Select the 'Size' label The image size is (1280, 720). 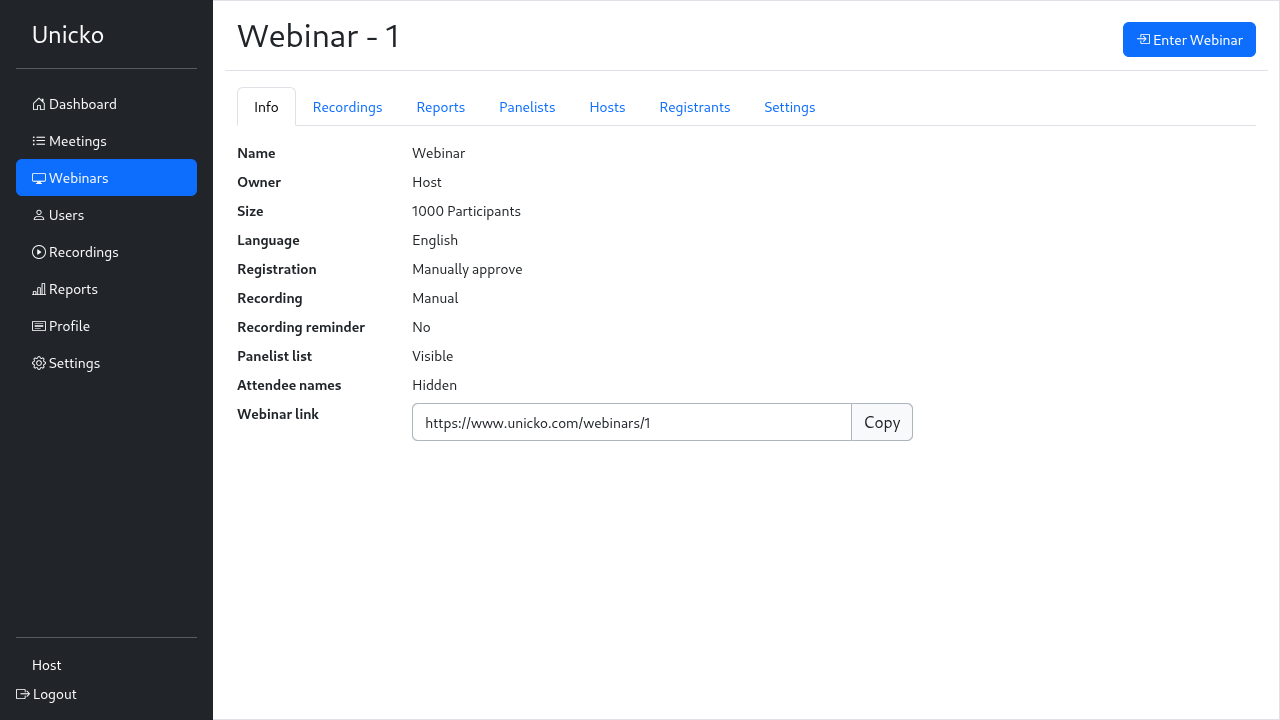pos(250,211)
